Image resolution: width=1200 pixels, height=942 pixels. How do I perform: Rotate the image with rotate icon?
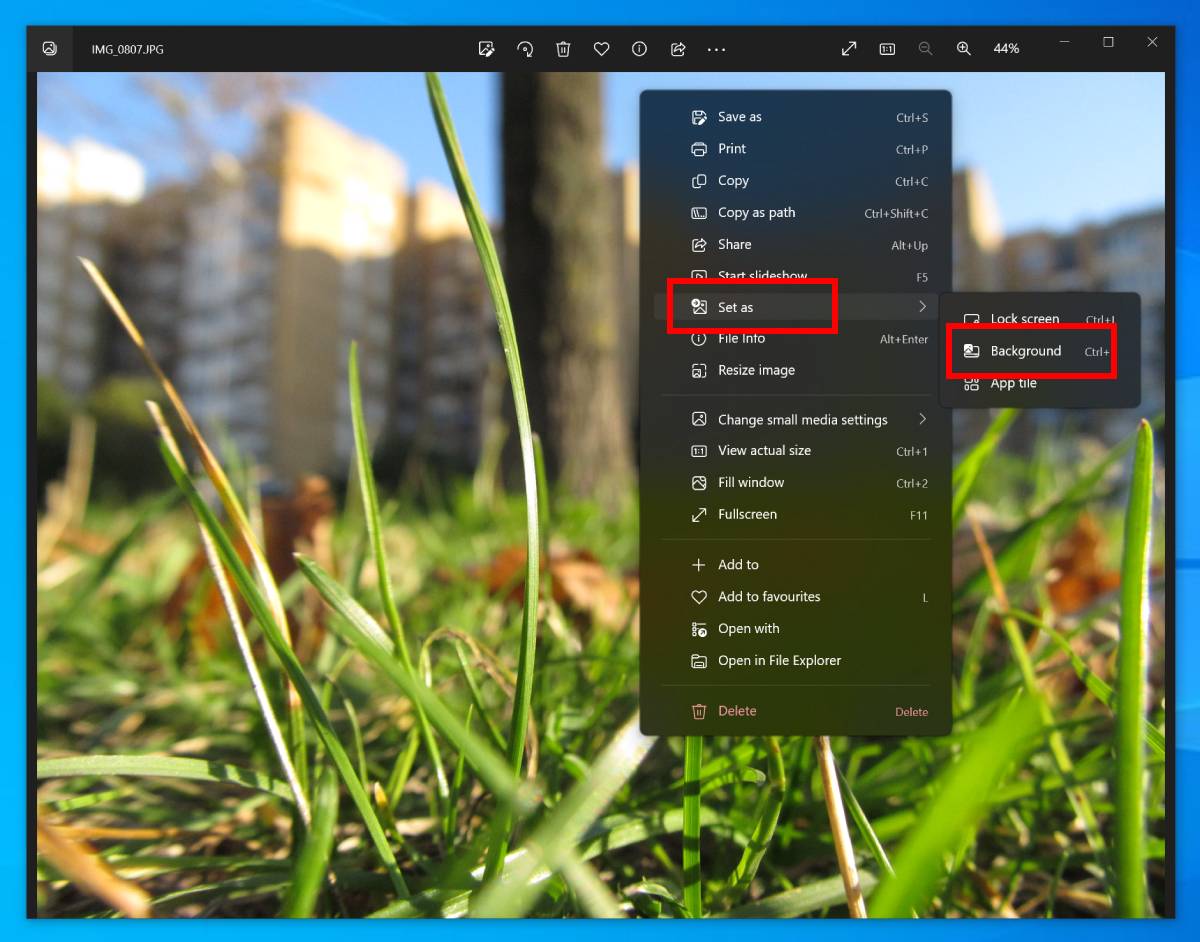click(x=525, y=48)
